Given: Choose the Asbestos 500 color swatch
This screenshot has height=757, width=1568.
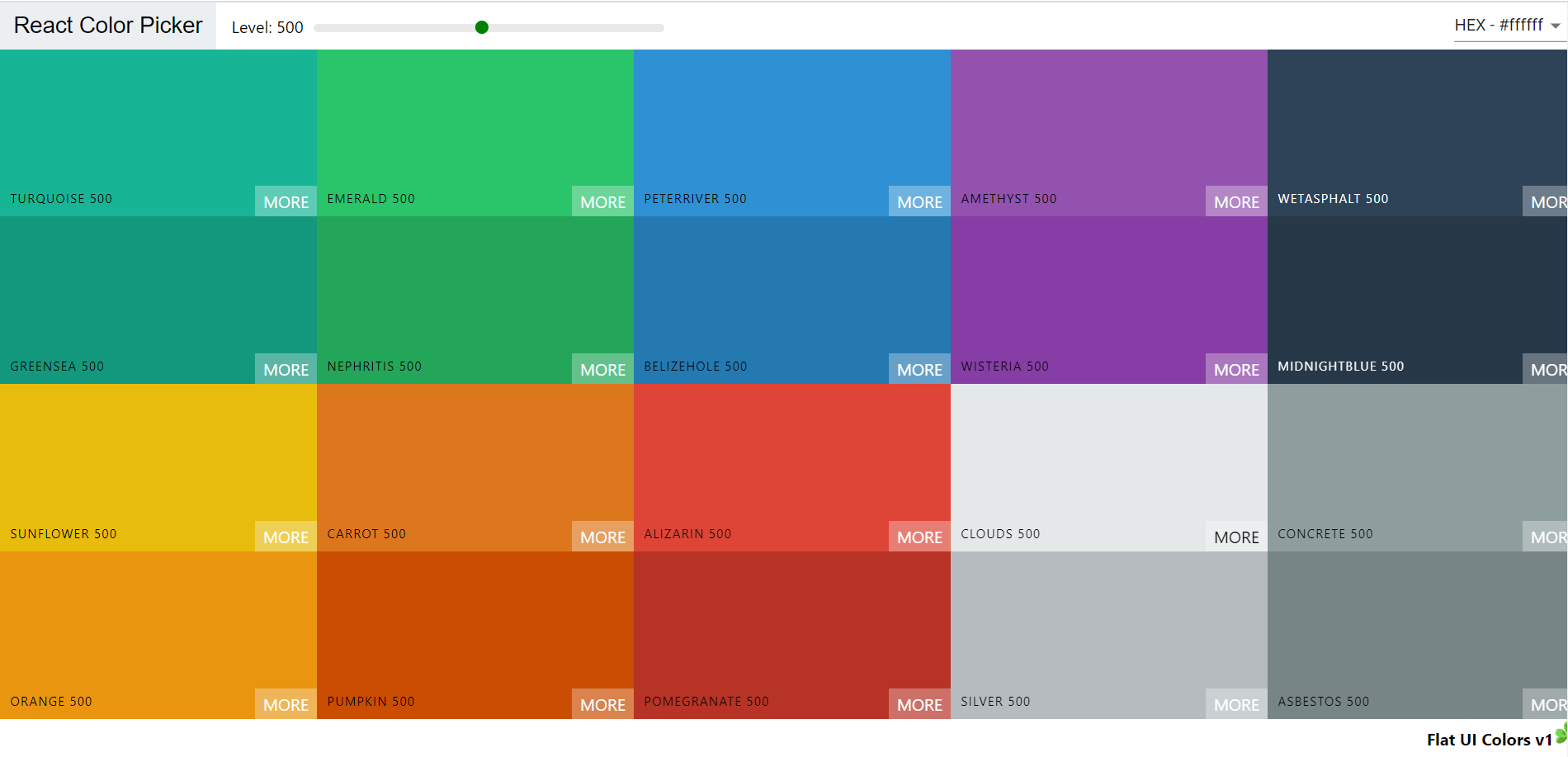Looking at the screenshot, I should coord(1418,635).
